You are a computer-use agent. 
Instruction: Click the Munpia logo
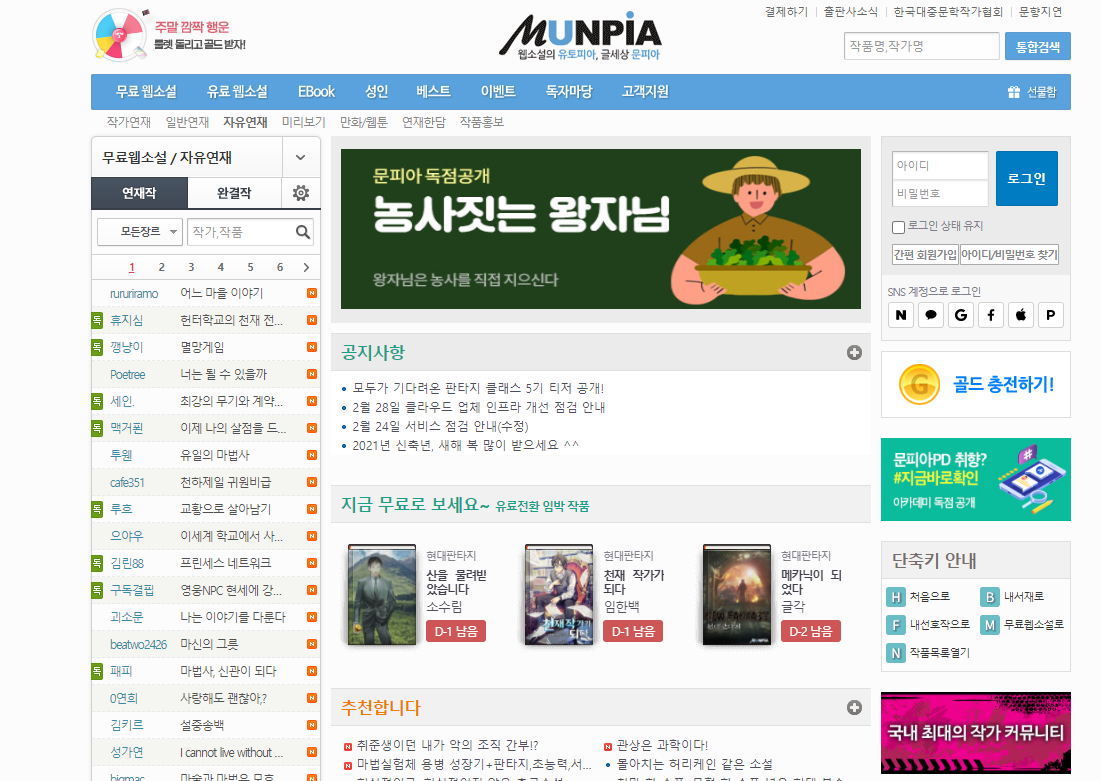(x=580, y=36)
